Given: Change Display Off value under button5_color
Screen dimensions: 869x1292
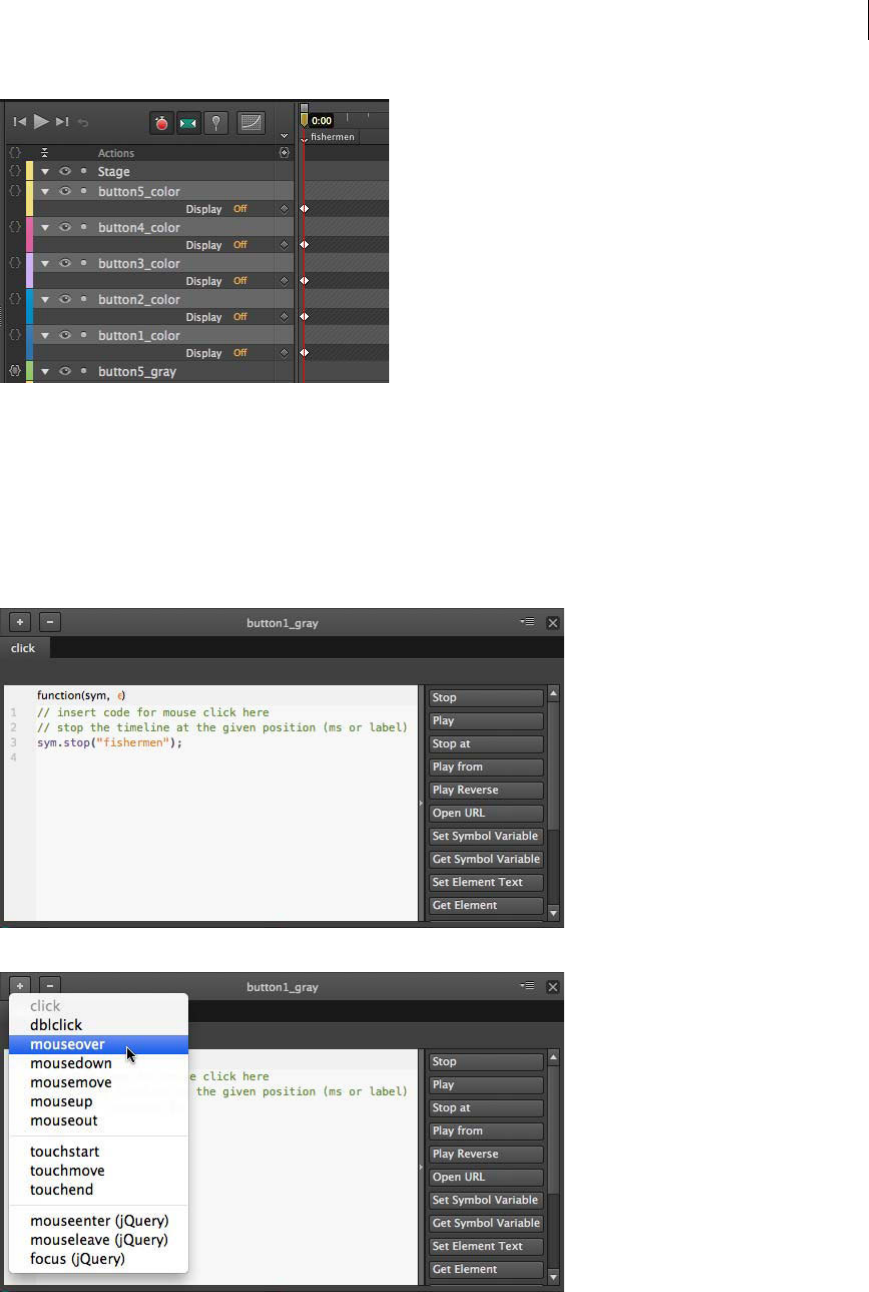Looking at the screenshot, I should click(x=240, y=209).
